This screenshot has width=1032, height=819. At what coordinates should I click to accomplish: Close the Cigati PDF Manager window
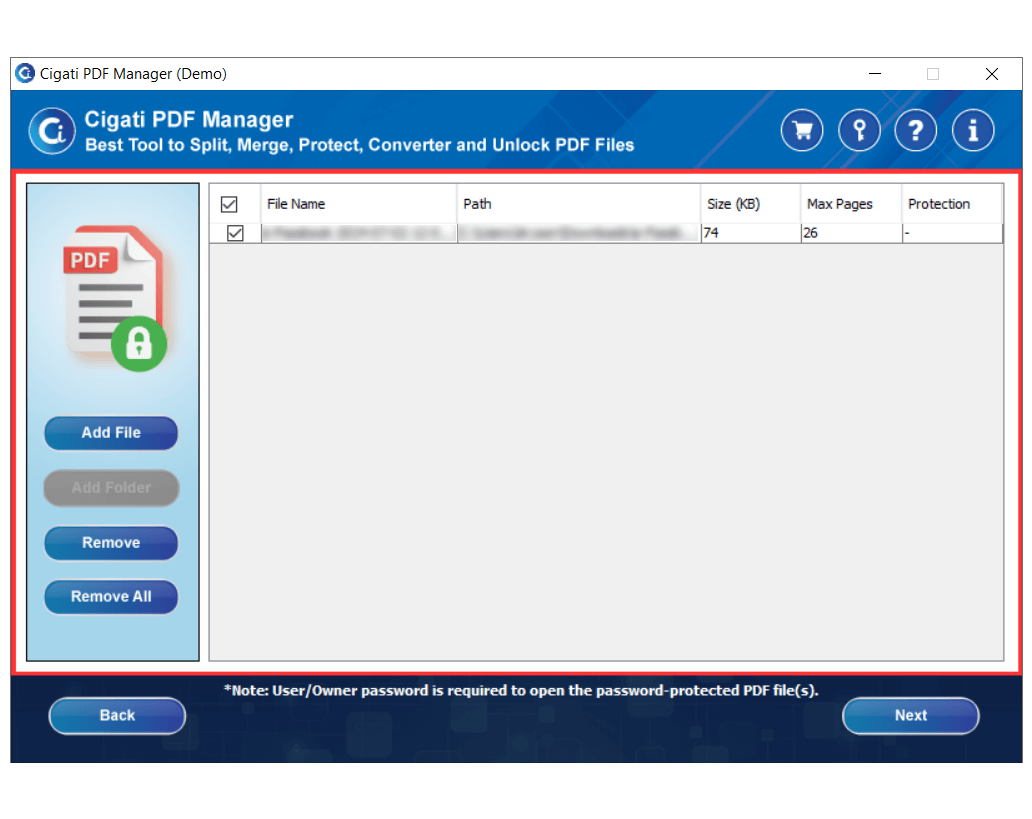(x=992, y=74)
